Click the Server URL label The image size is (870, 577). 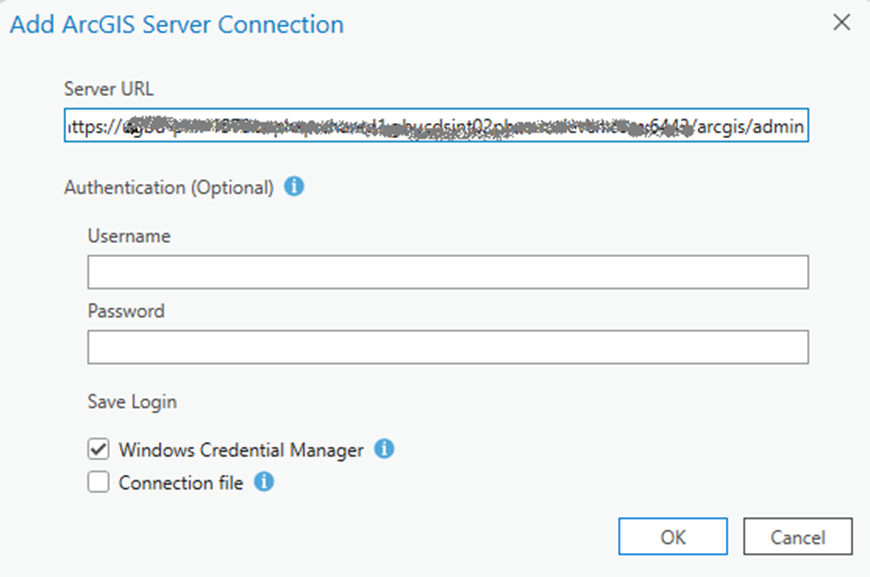point(109,89)
